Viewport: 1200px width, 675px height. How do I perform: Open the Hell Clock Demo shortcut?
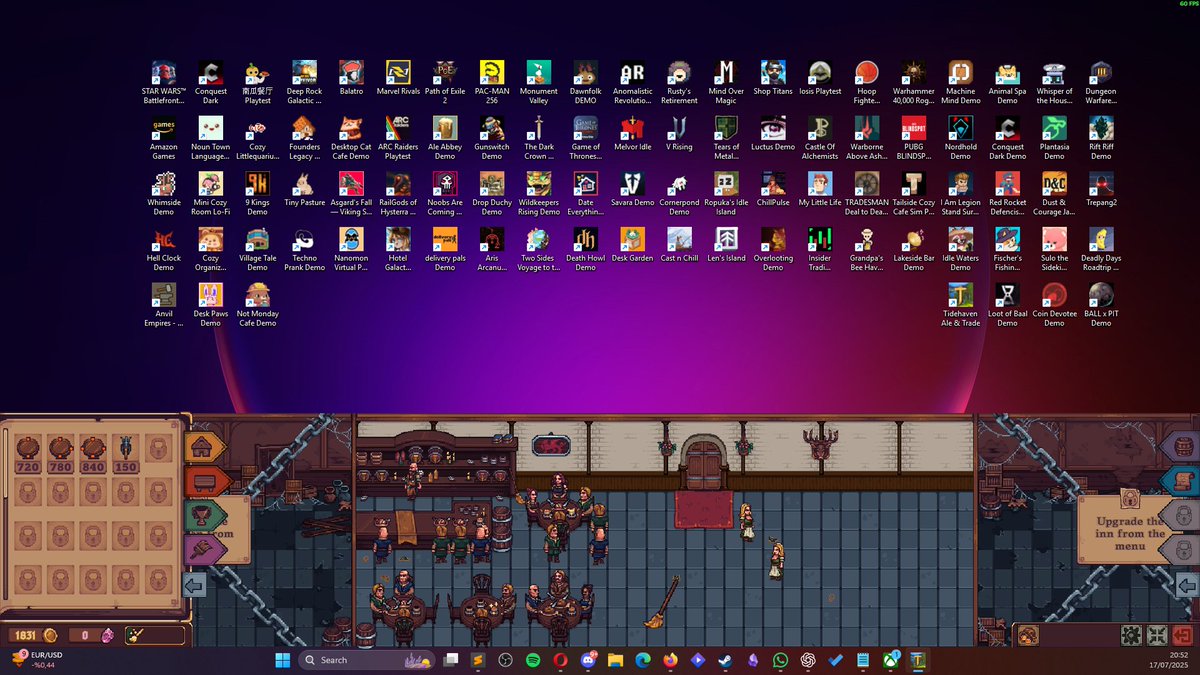tap(164, 249)
